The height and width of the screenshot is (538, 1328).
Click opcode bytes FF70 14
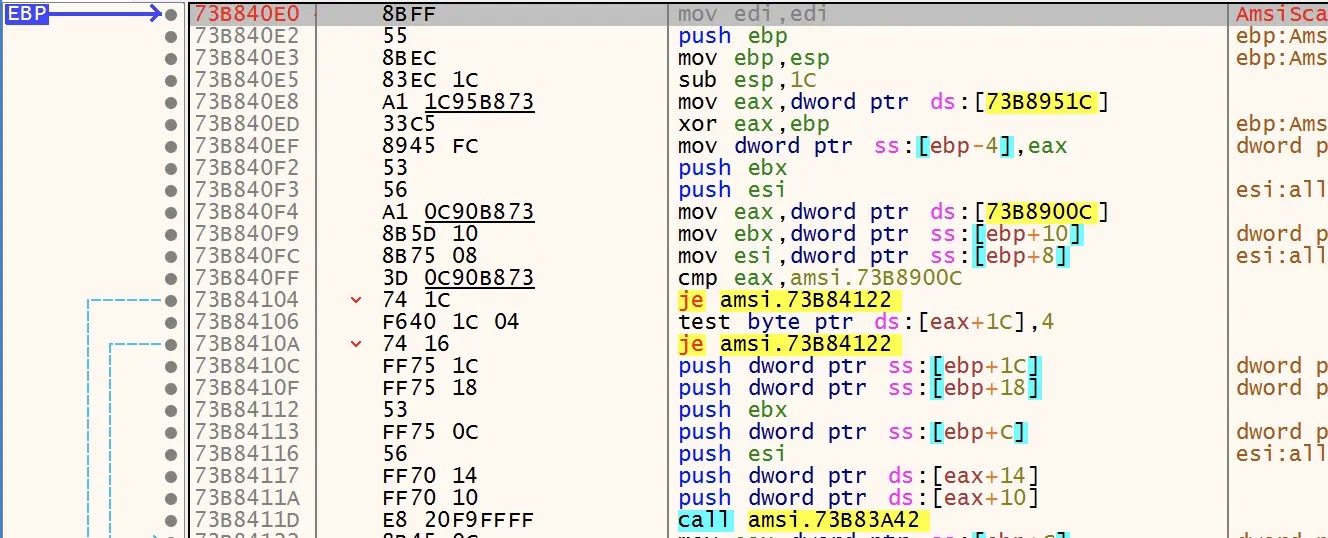[430, 476]
